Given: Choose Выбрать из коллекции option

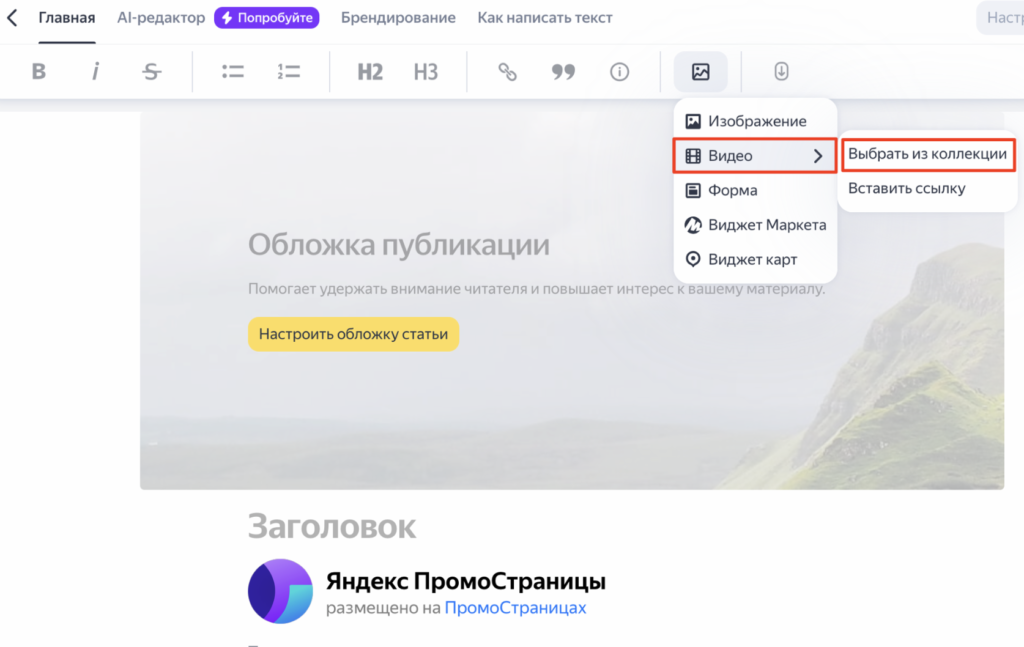Looking at the screenshot, I should click(x=927, y=154).
